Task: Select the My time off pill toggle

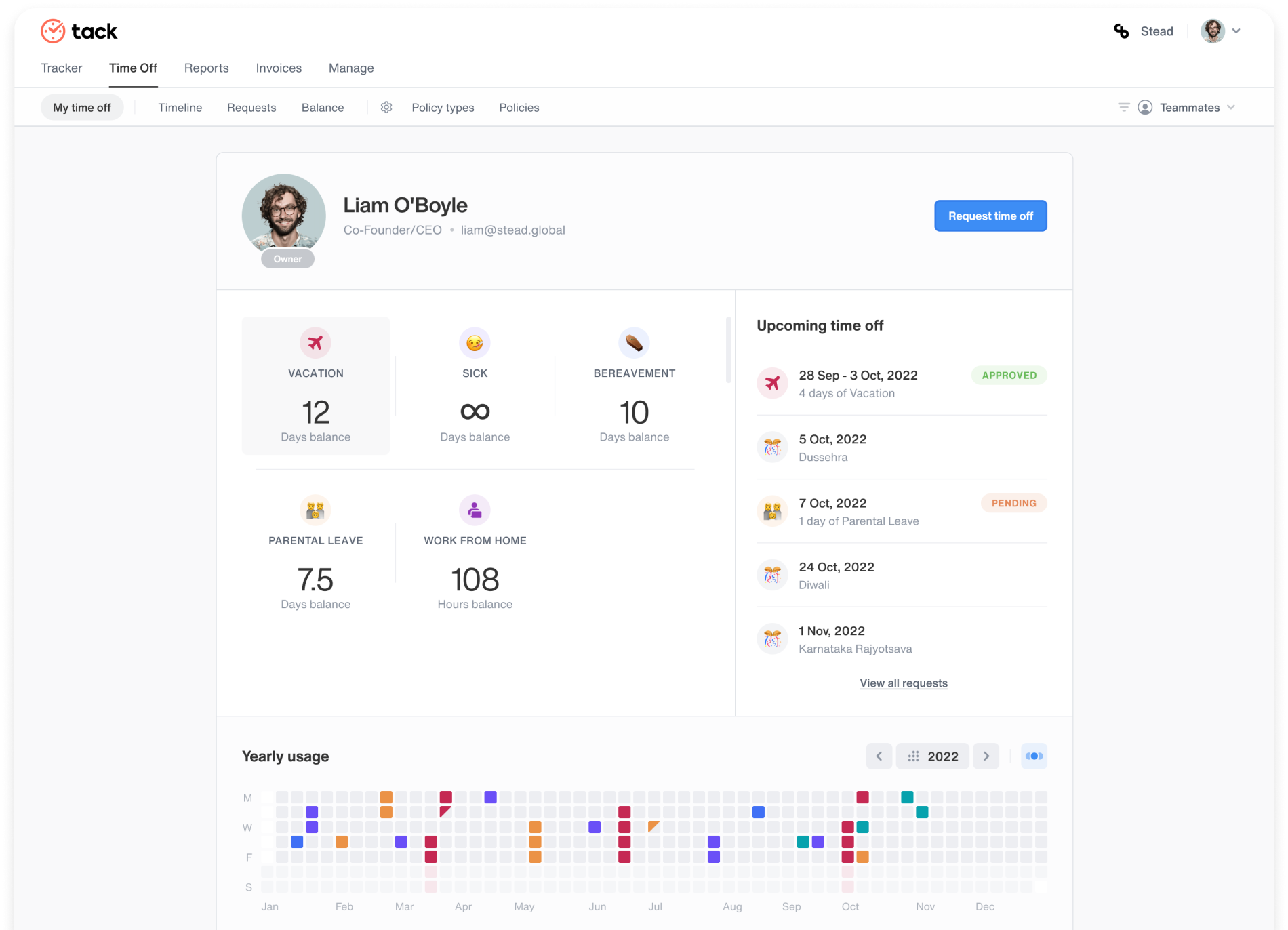Action: point(82,107)
